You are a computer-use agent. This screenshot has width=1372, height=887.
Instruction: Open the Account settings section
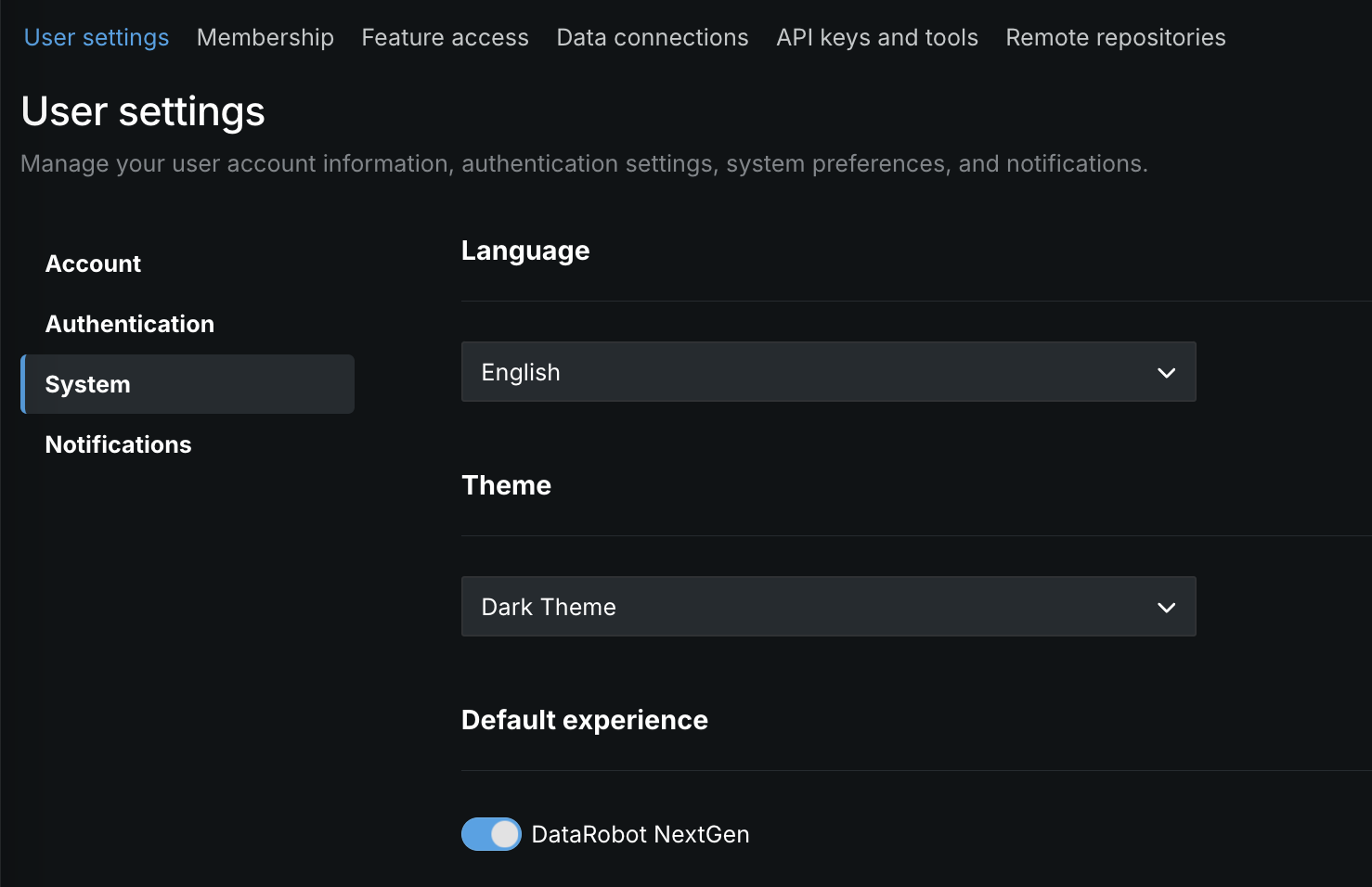[x=93, y=264]
